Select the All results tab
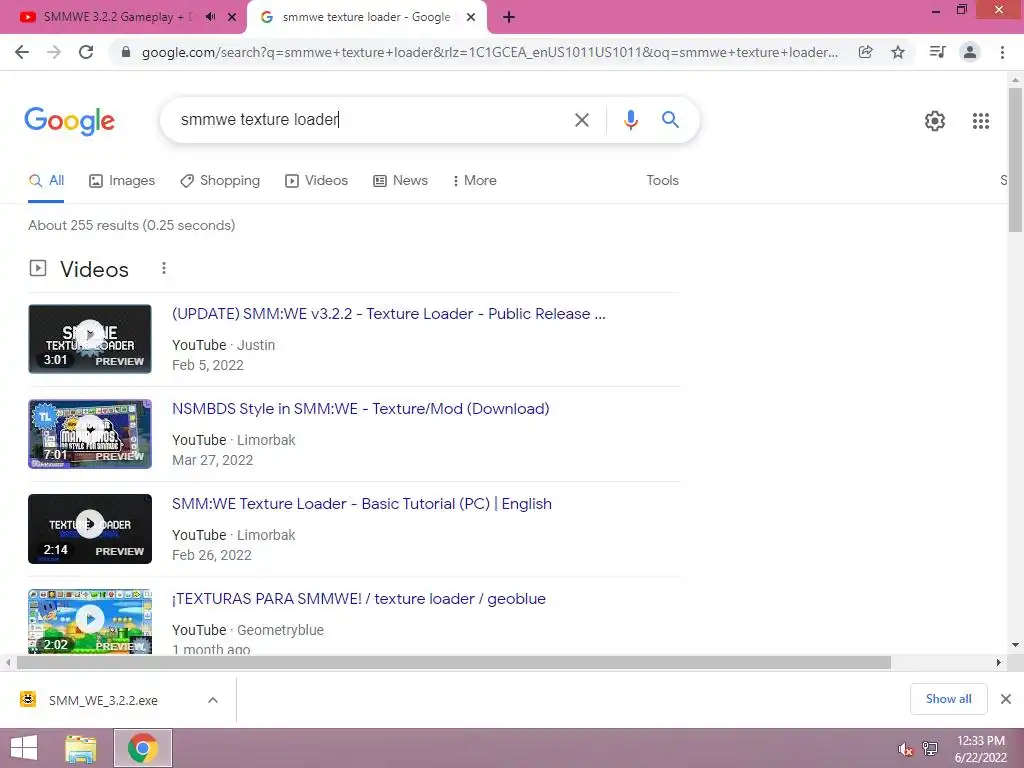 click(x=46, y=181)
